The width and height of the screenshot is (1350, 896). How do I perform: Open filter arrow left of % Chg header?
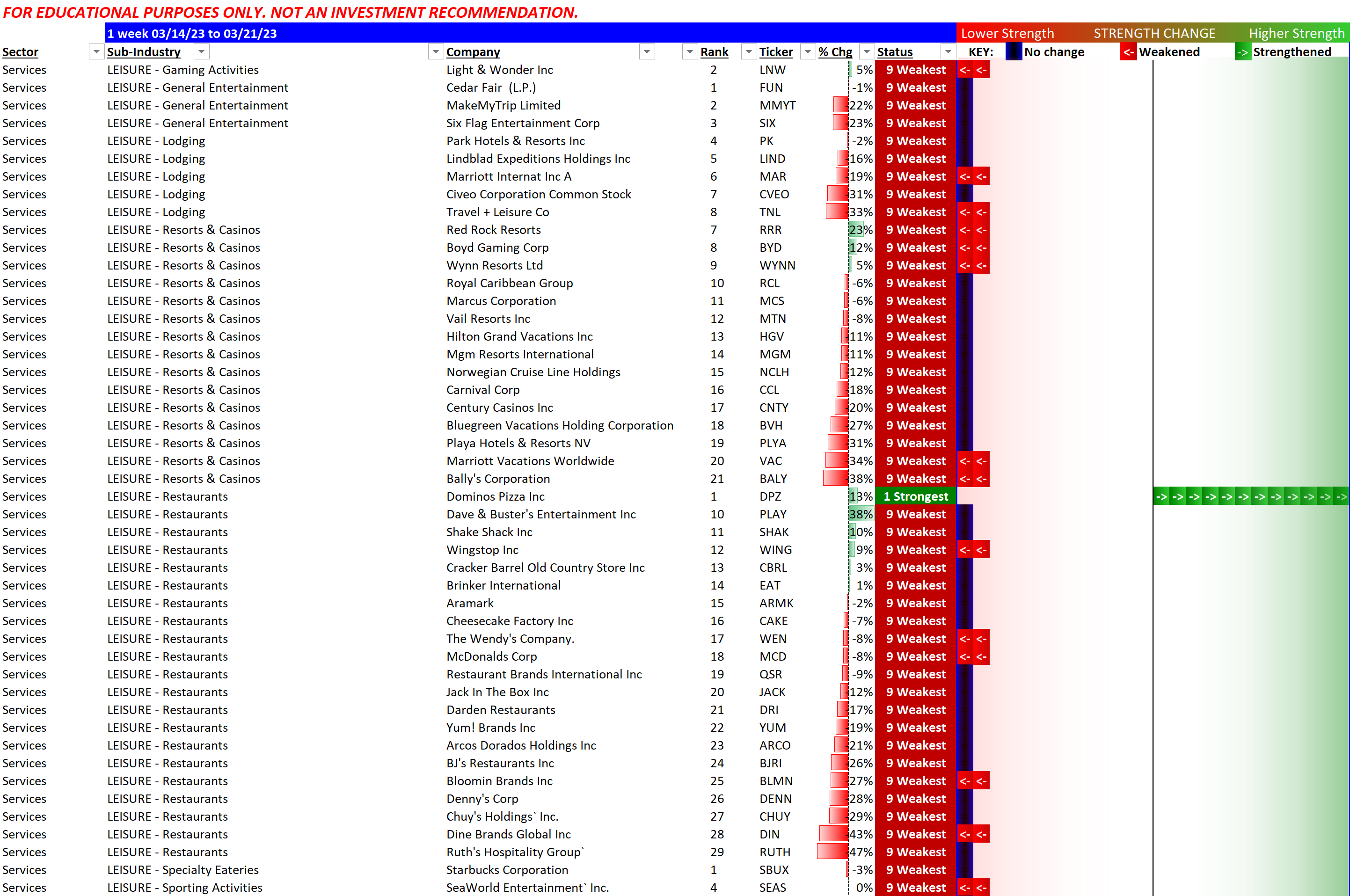808,52
